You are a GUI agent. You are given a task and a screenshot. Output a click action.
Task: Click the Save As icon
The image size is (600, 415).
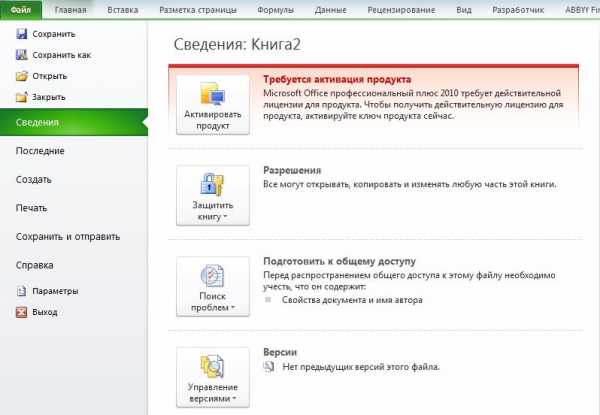pyautogui.click(x=21, y=55)
